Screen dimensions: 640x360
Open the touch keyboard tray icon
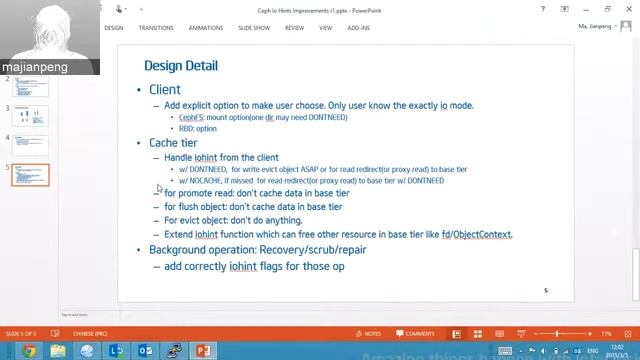click(x=505, y=351)
